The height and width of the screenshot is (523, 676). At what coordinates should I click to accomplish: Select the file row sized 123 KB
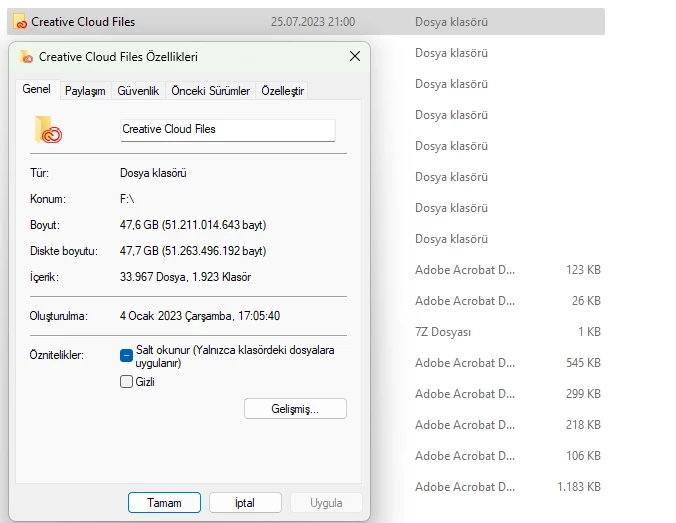[508, 270]
